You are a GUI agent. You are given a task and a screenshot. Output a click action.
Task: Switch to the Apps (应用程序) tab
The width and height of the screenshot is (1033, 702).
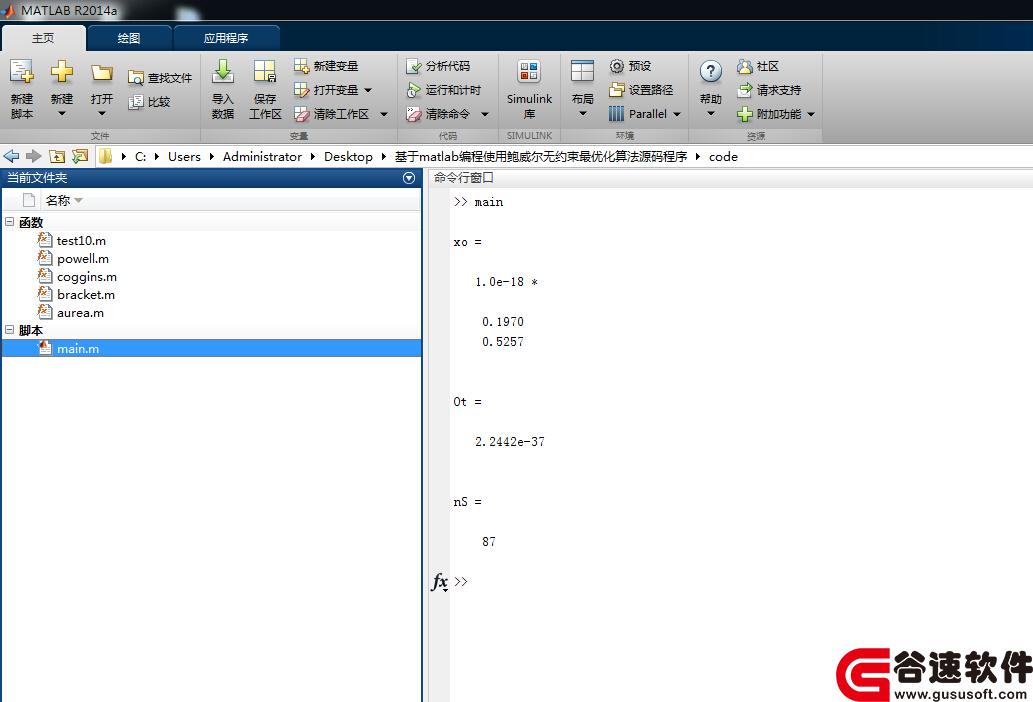226,38
